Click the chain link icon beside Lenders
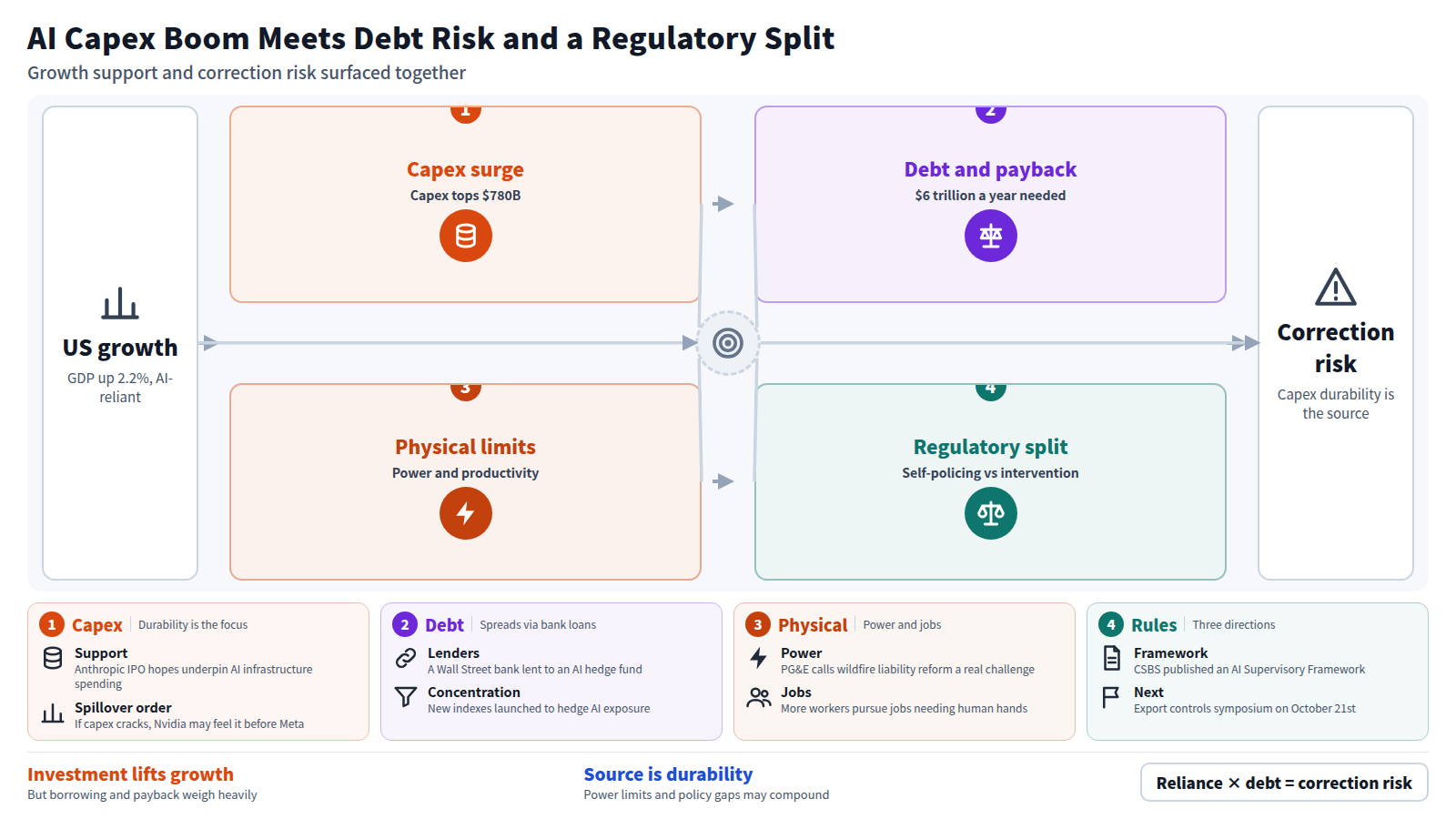 click(x=406, y=658)
